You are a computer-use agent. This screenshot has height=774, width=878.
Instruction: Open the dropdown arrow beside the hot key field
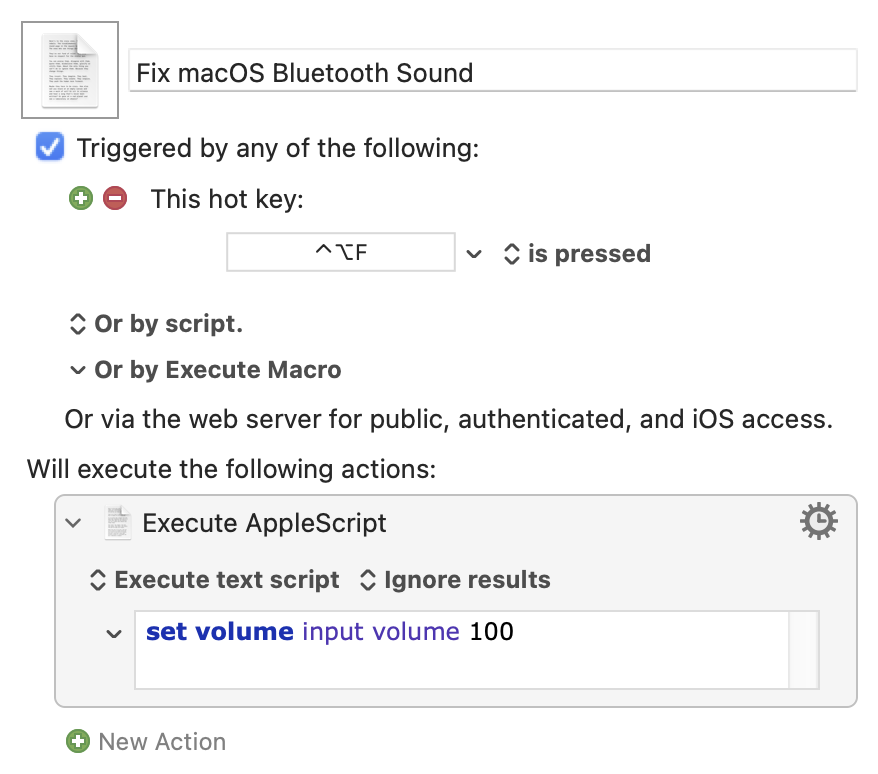pos(474,254)
